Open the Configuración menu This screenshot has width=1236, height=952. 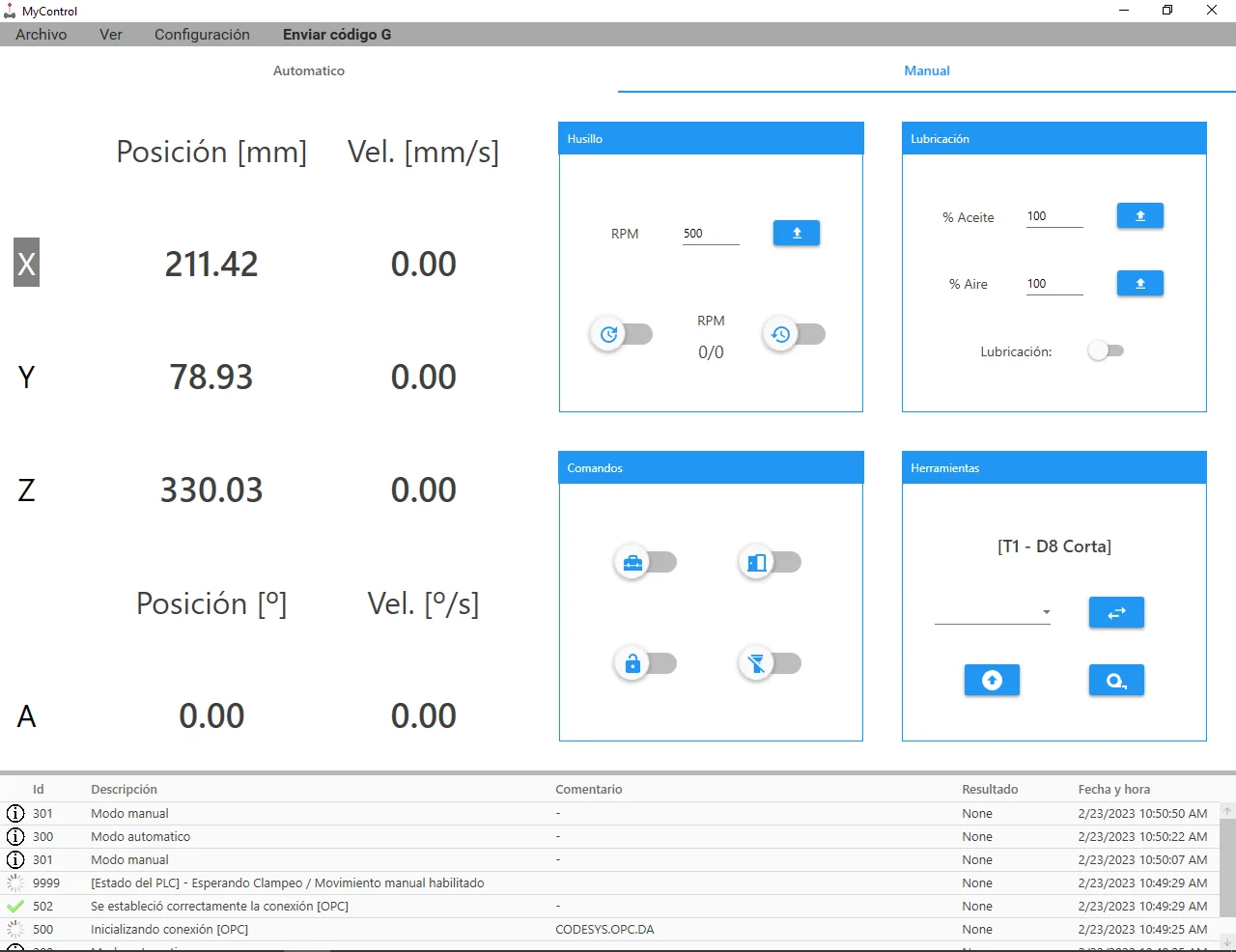point(202,34)
